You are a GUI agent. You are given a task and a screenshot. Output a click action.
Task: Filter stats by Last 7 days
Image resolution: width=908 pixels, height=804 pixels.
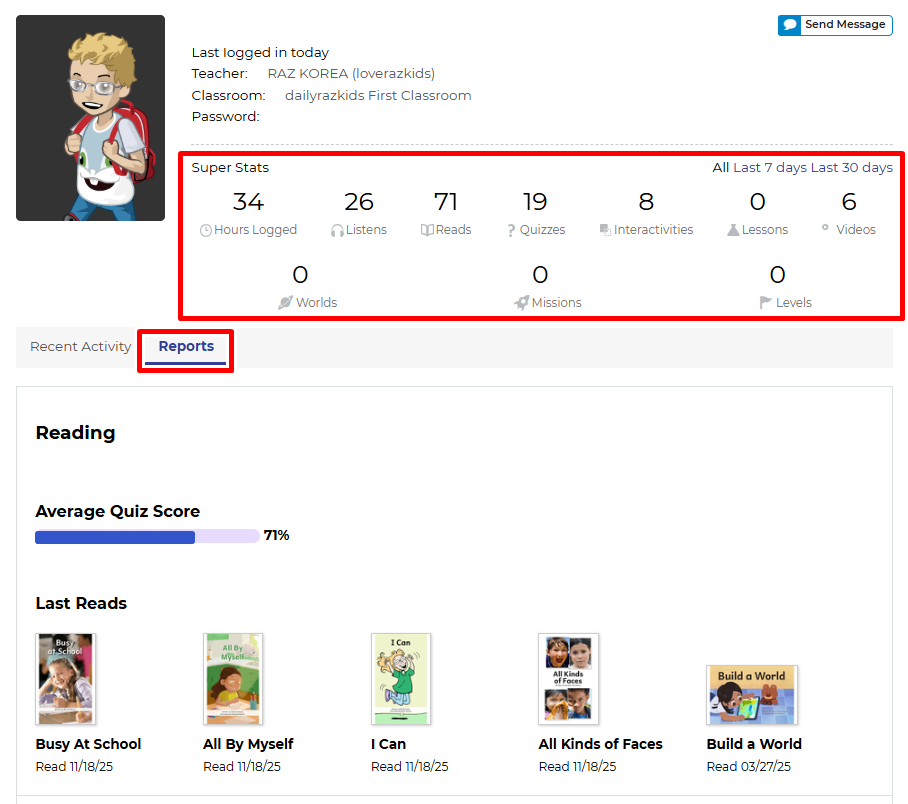[769, 168]
